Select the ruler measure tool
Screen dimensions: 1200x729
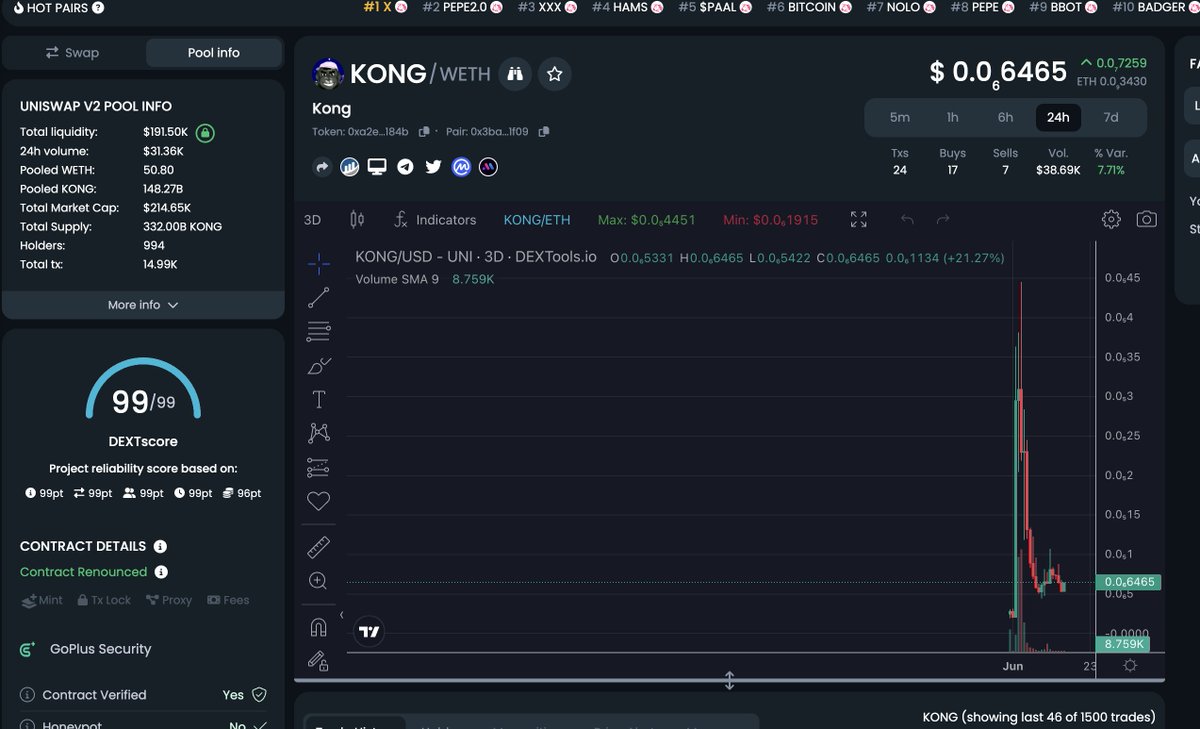coord(319,547)
